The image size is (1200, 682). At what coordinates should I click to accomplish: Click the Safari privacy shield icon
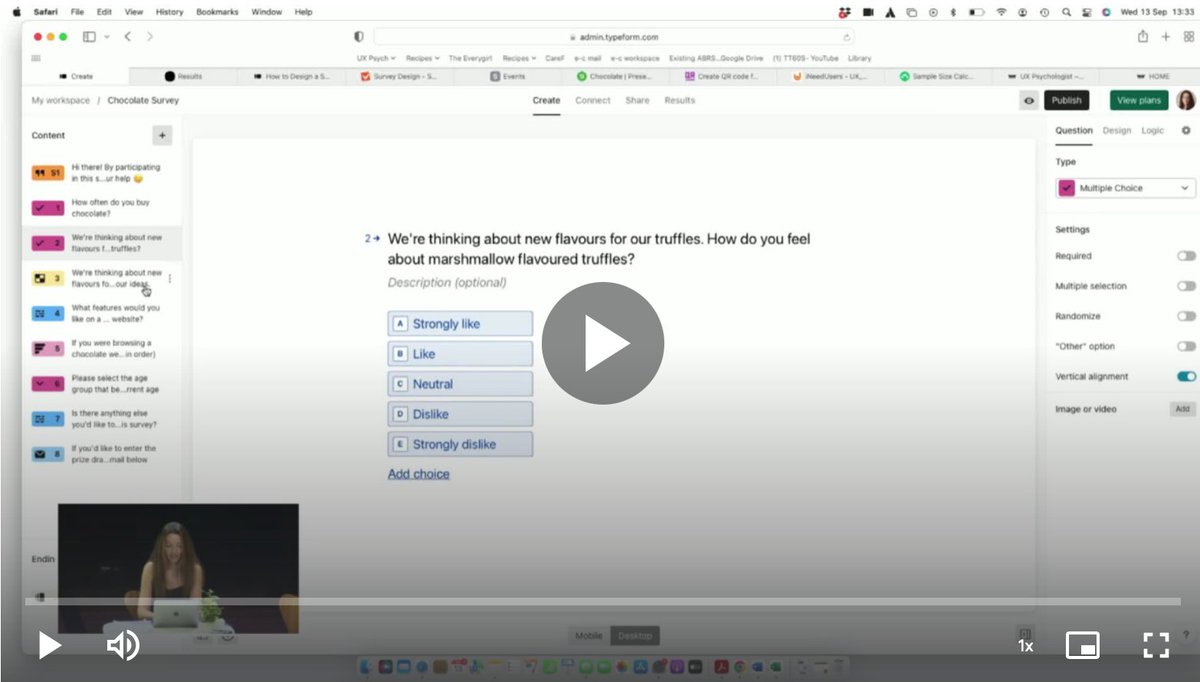pos(359,36)
